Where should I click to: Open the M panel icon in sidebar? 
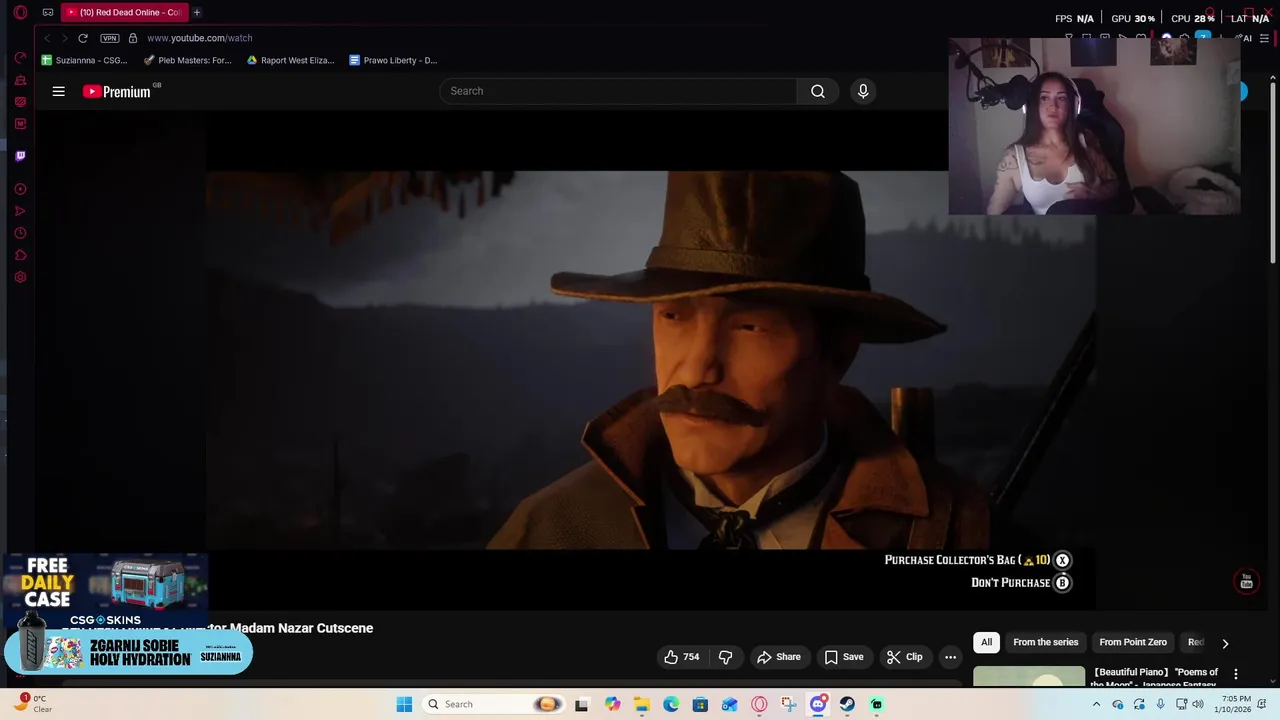point(20,124)
